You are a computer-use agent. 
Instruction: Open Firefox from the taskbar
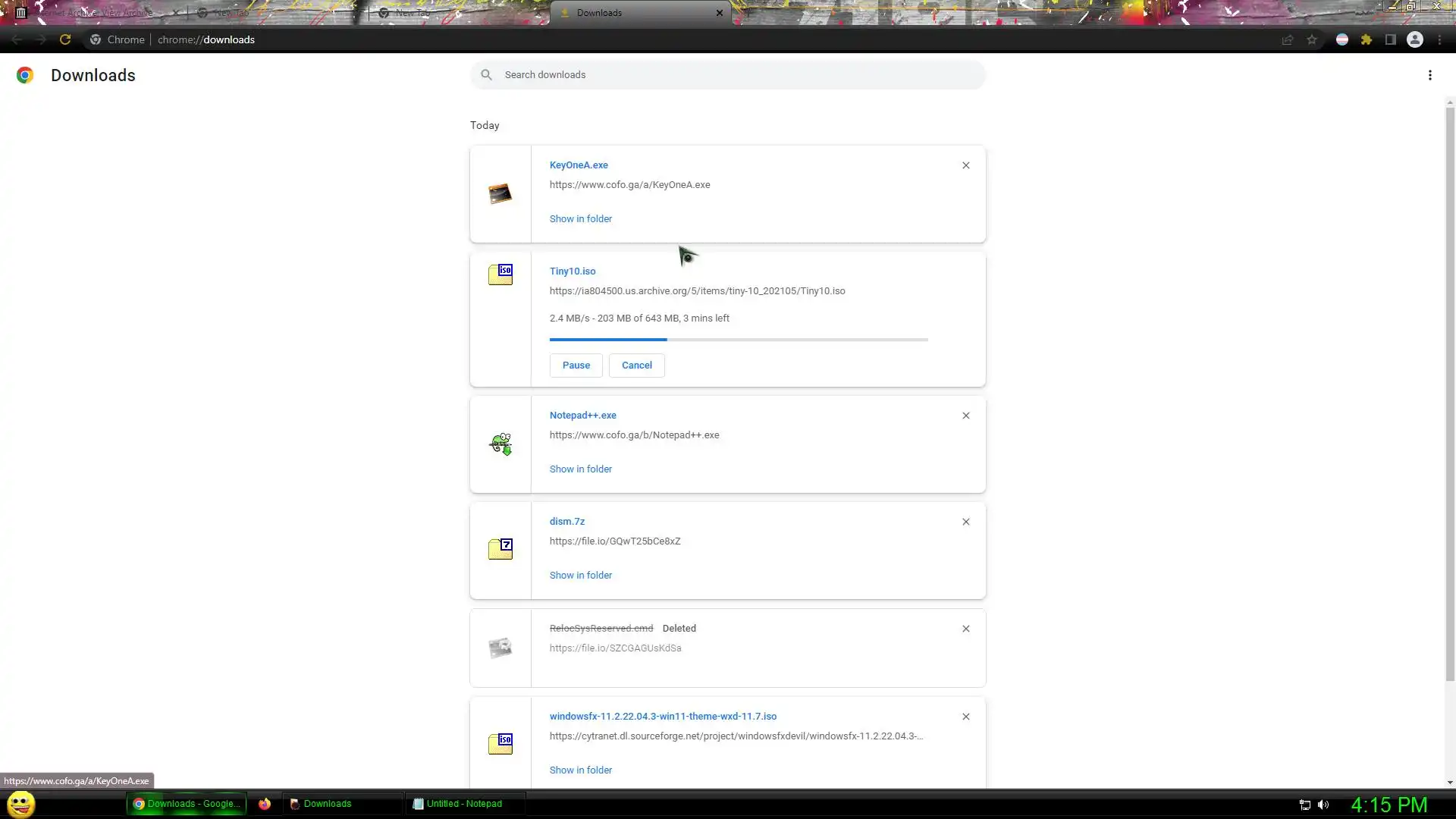click(265, 804)
